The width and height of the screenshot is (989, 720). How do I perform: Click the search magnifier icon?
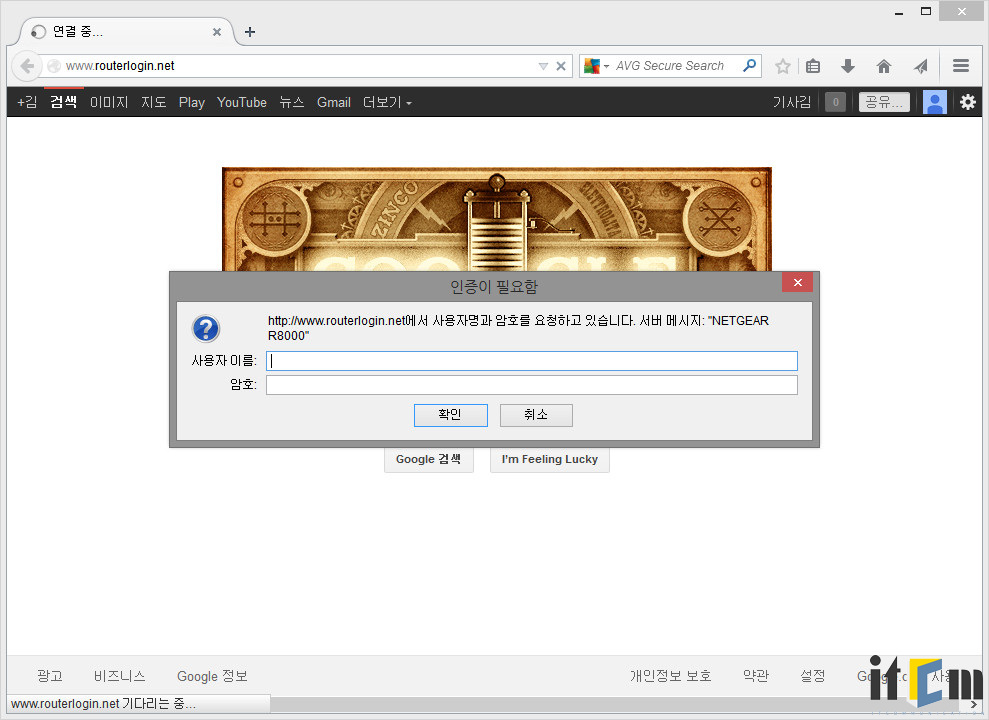749,65
